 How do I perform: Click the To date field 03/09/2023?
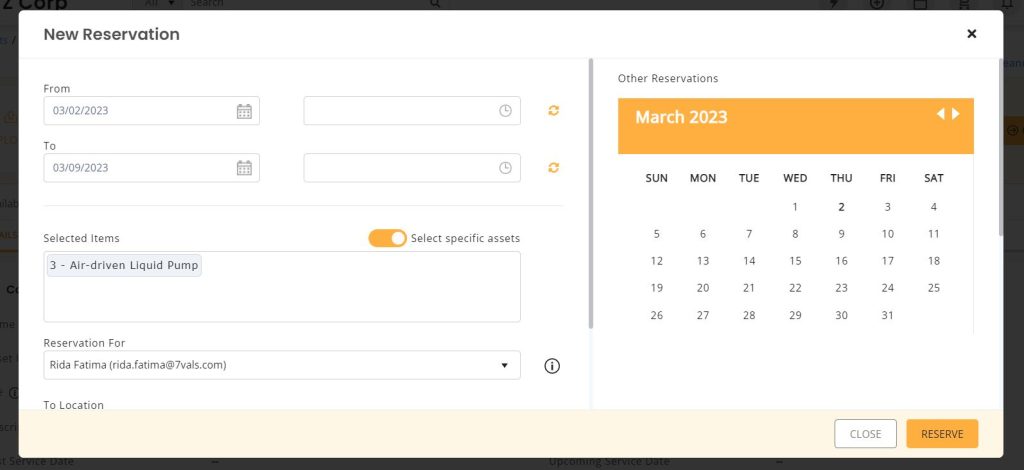[152, 168]
